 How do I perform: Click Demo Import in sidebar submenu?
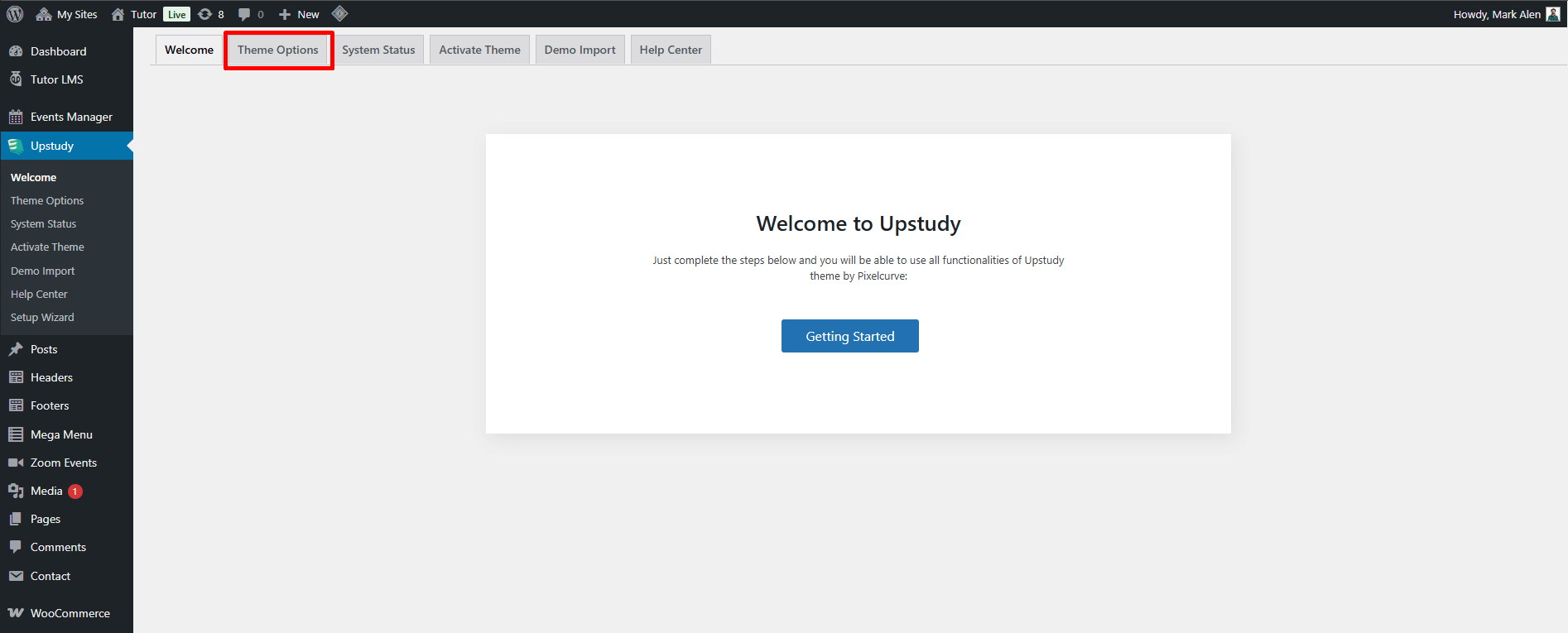(42, 271)
